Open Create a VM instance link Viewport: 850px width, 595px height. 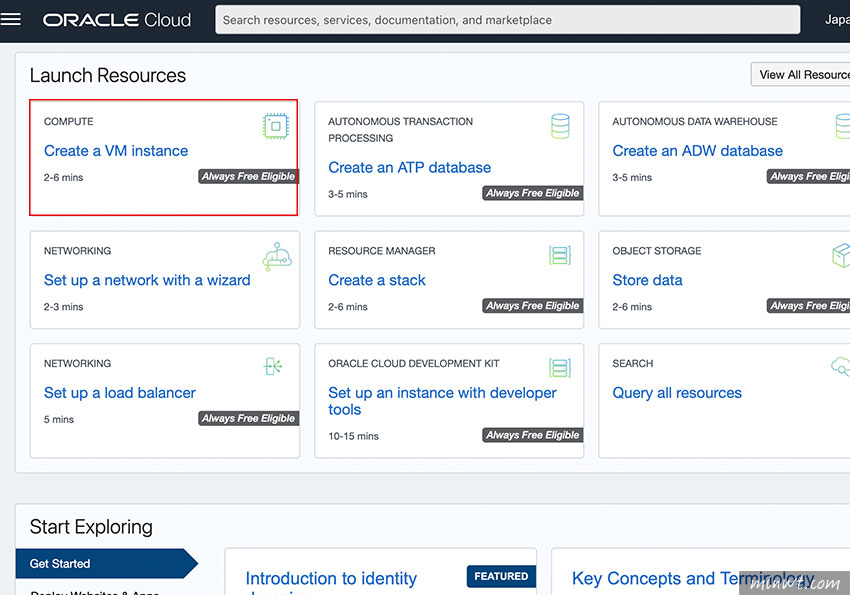(x=116, y=151)
